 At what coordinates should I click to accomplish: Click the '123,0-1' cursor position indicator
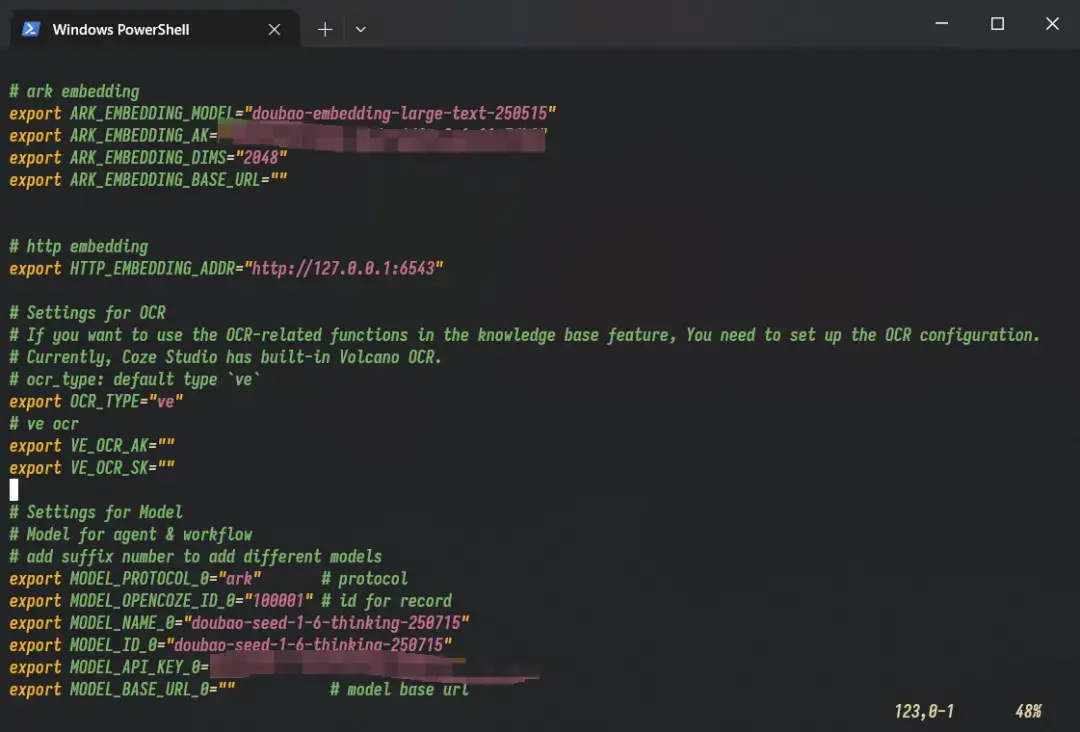click(924, 711)
